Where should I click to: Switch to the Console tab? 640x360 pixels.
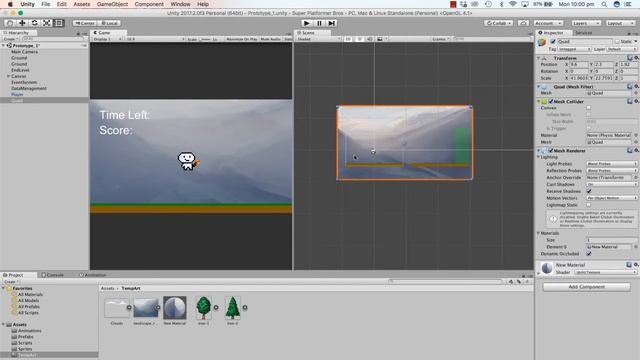click(x=53, y=275)
